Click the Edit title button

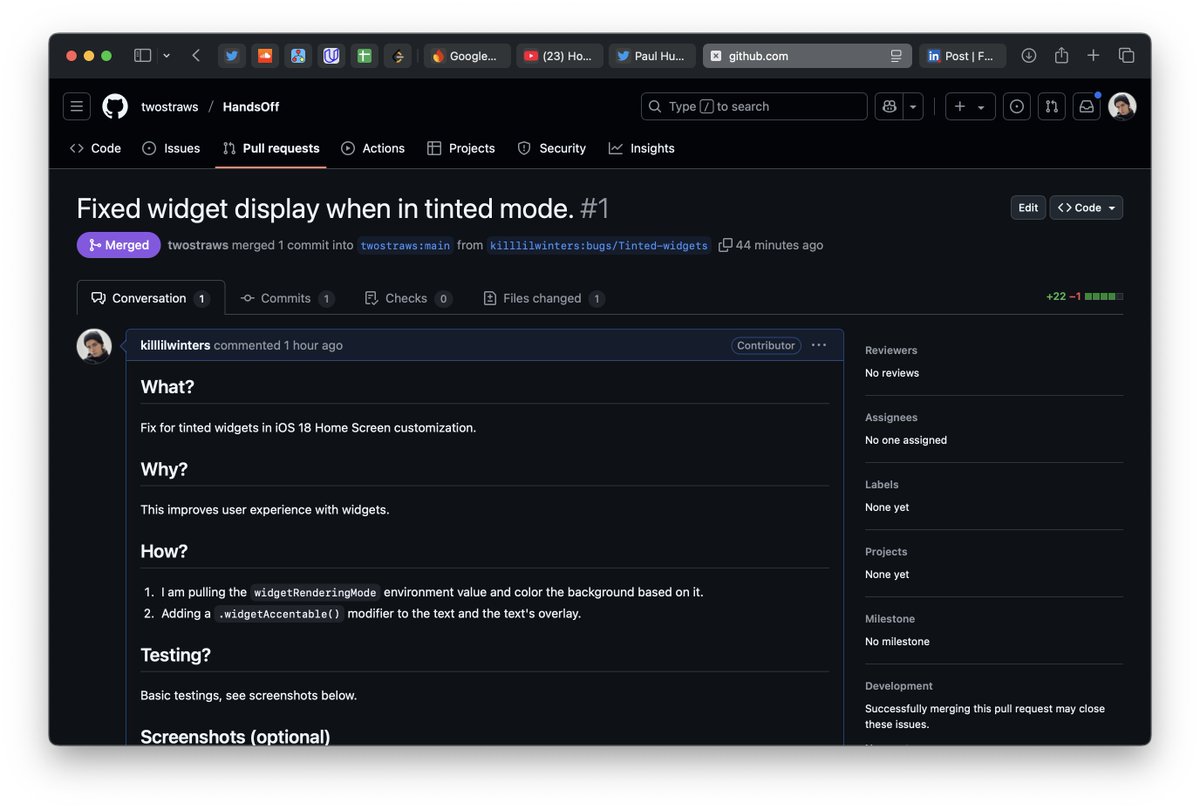1028,208
